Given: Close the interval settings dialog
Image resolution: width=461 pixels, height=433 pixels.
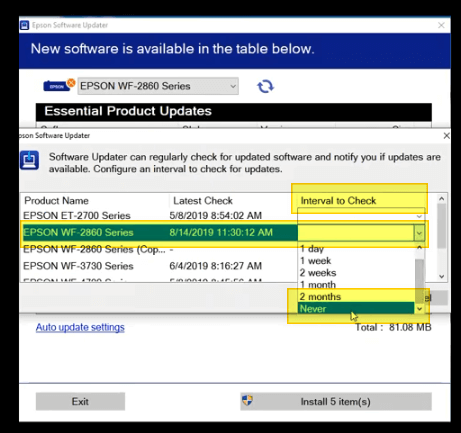Looking at the screenshot, I should pyautogui.click(x=446, y=136).
